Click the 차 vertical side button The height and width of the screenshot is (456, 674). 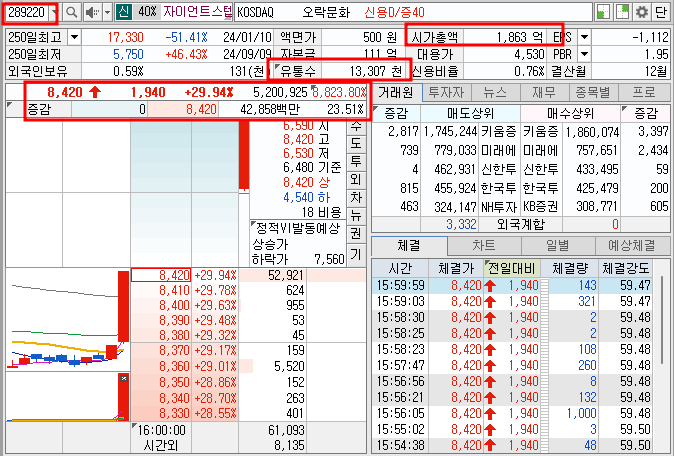(x=356, y=198)
